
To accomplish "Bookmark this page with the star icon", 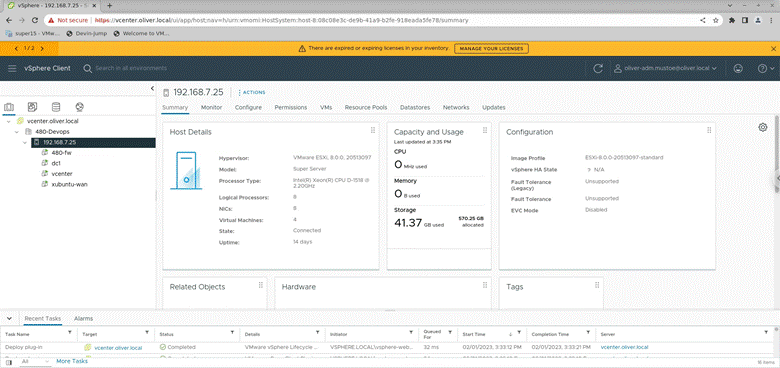I will [x=715, y=20].
